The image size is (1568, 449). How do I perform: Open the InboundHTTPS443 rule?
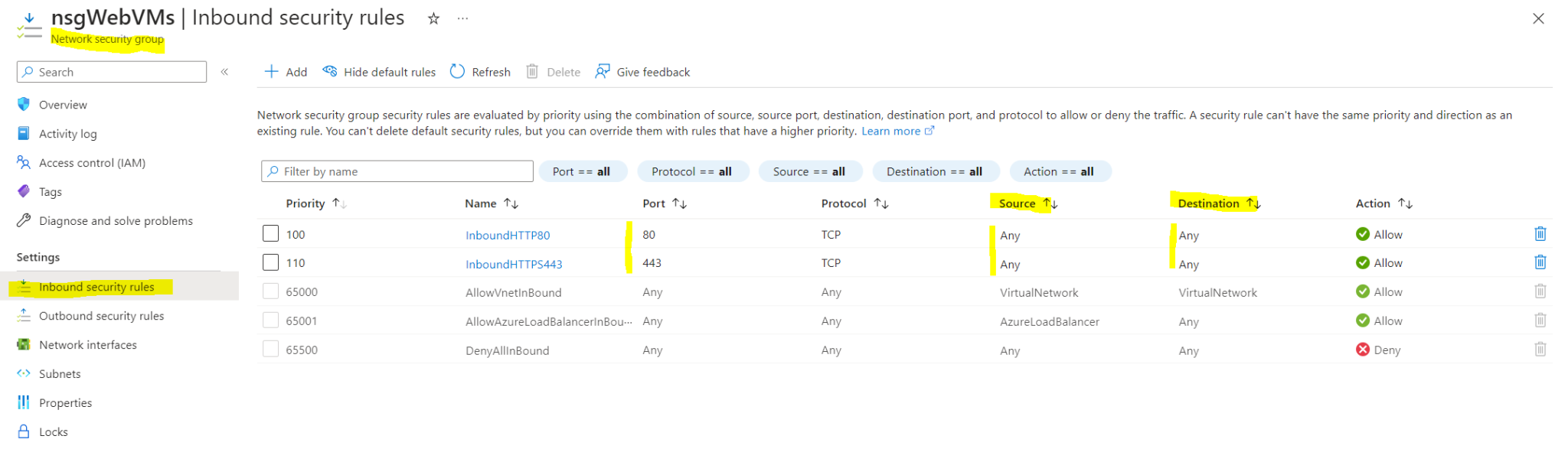514,265
